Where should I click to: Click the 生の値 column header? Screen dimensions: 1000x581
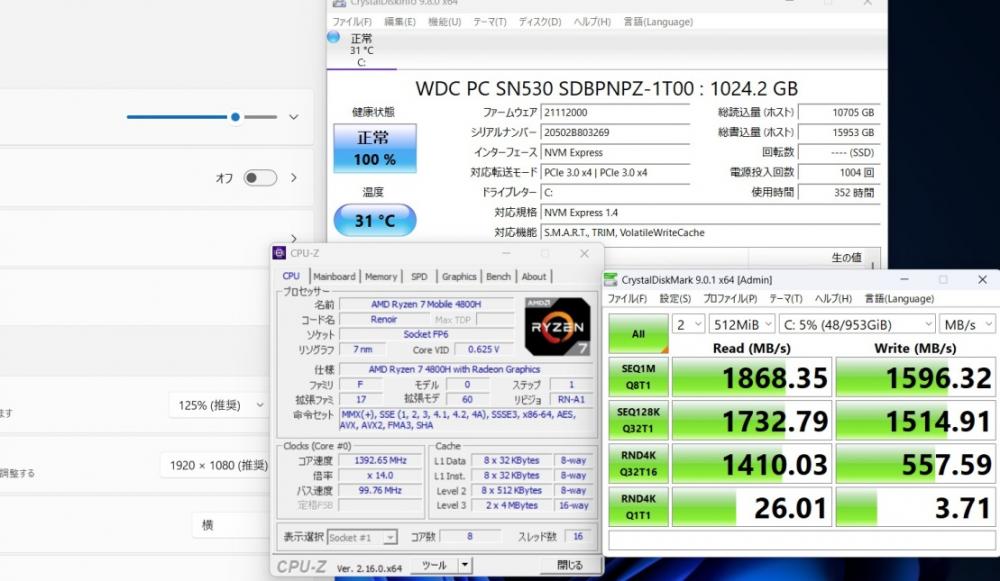pyautogui.click(x=846, y=258)
